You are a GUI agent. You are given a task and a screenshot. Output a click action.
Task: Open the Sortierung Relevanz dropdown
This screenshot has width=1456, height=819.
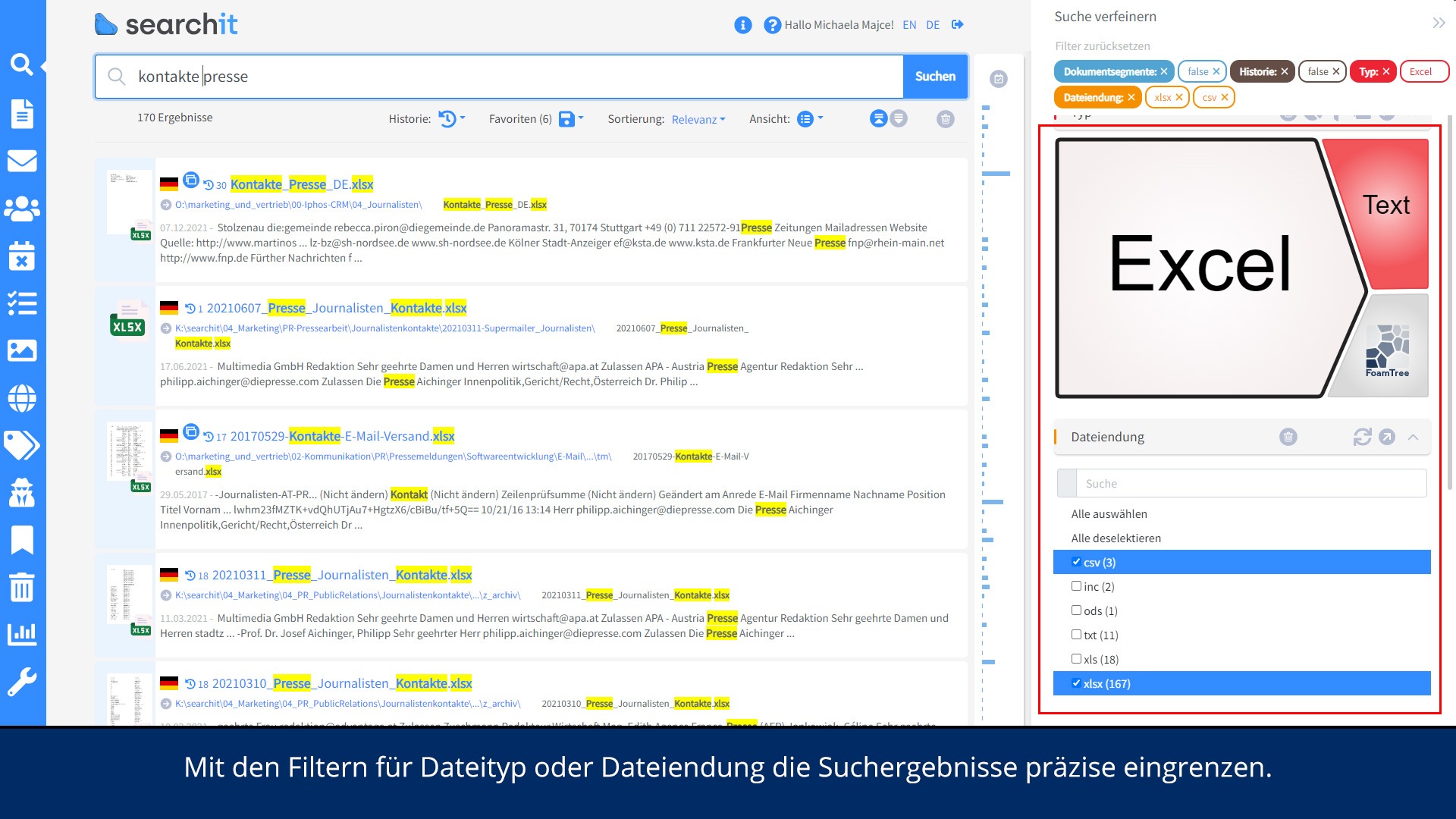pos(698,119)
